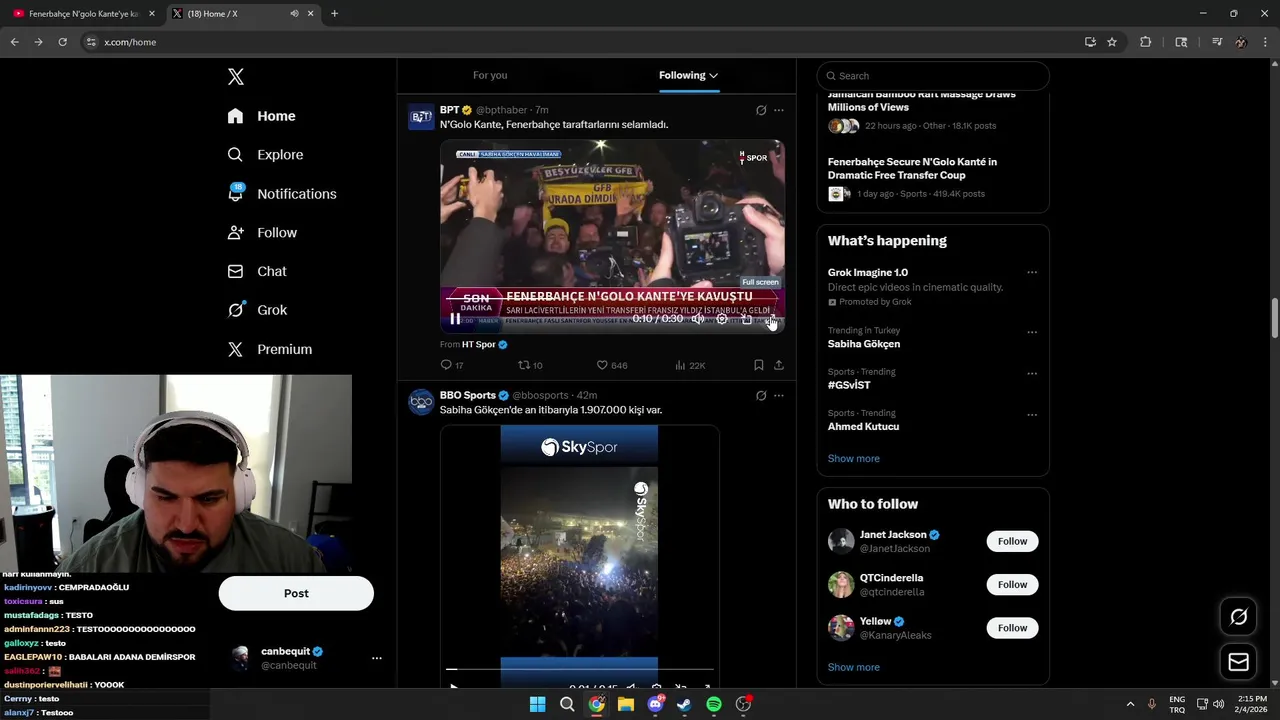Open more options for Ahmed Kutucu trend
This screenshot has height=720, width=1280.
click(x=1032, y=415)
